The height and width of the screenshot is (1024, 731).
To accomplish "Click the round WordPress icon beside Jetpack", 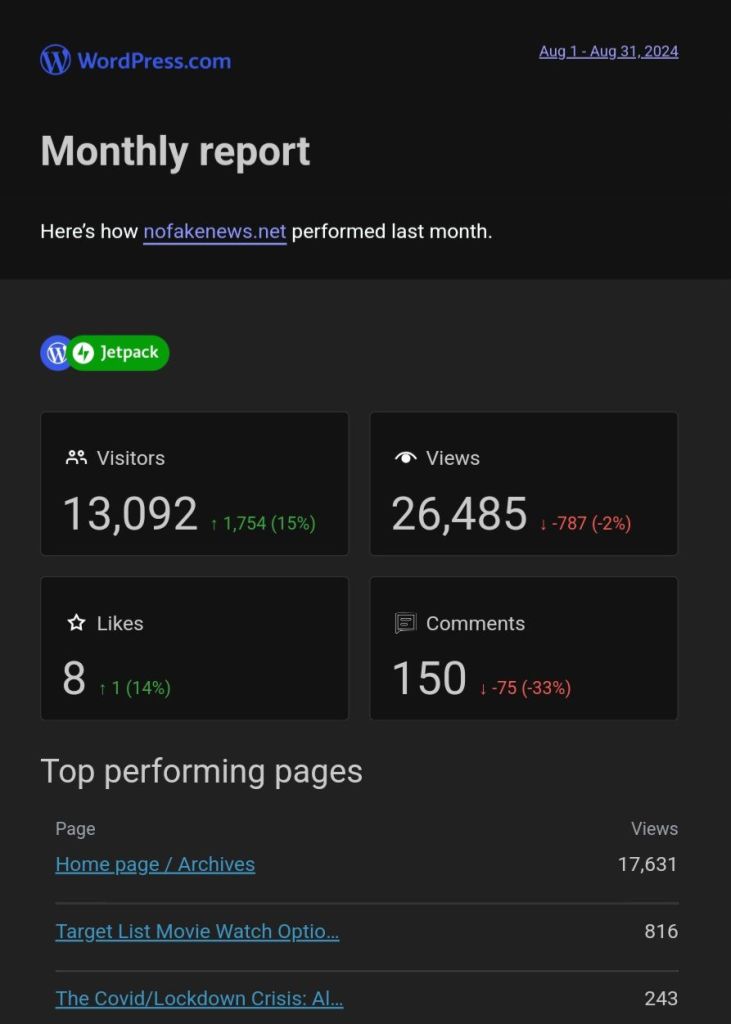I will 56,353.
